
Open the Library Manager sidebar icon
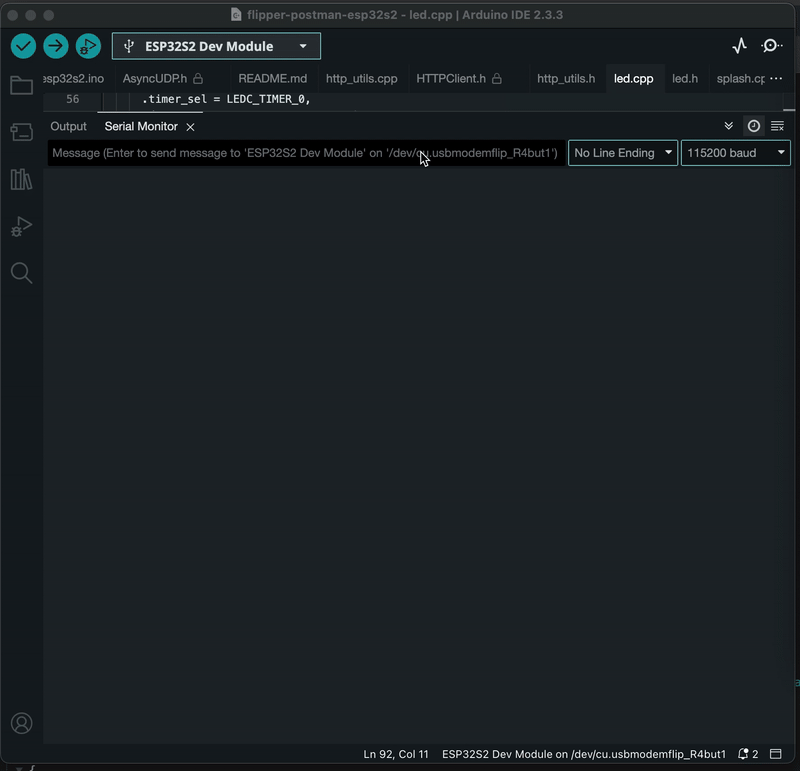tap(21, 179)
